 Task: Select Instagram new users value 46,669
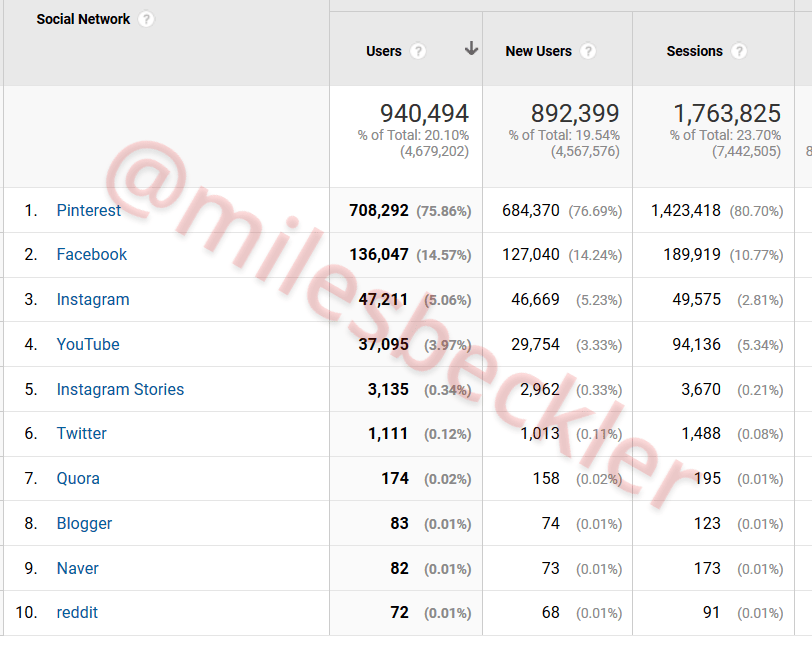(535, 299)
